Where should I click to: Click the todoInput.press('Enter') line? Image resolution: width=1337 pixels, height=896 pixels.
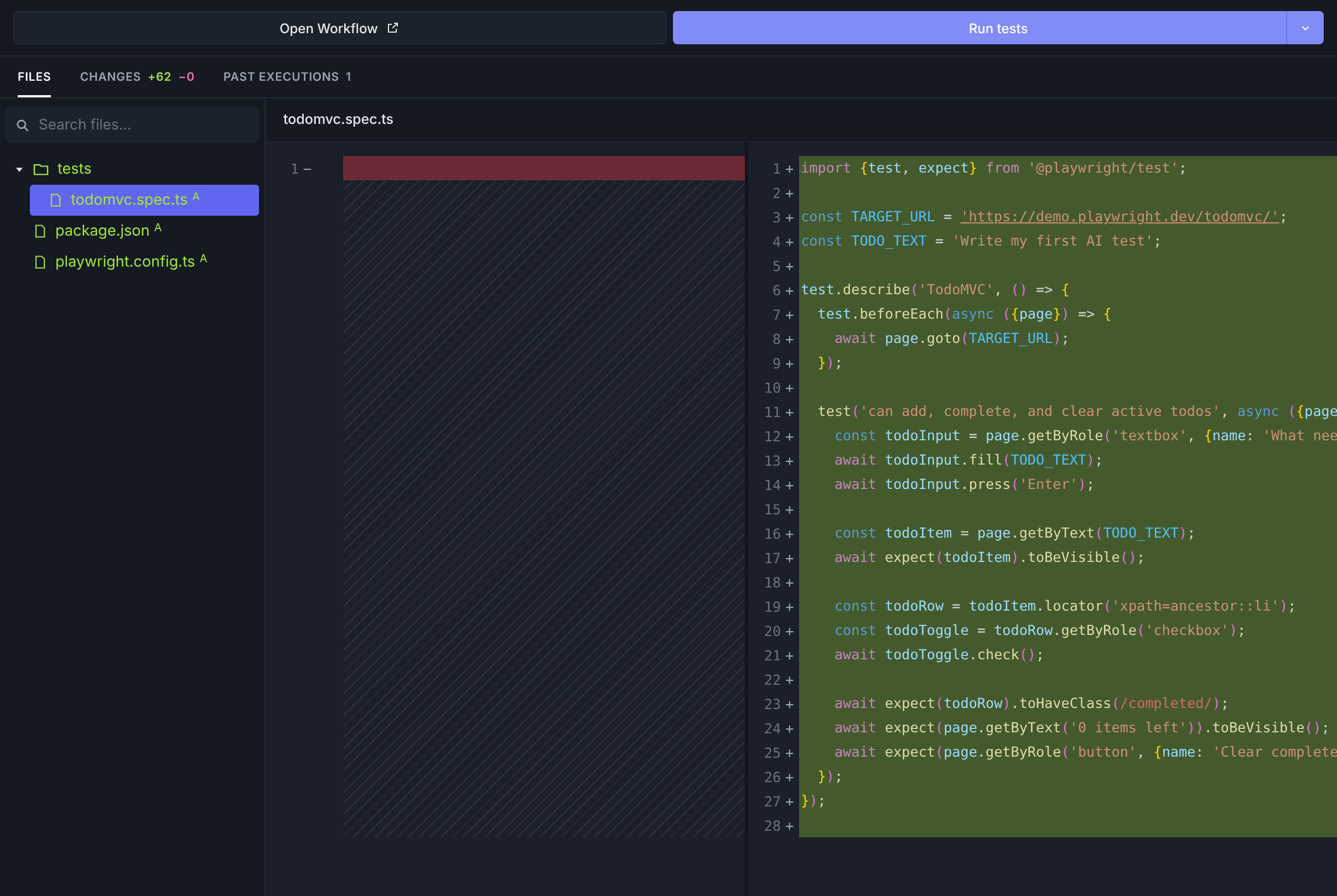964,485
